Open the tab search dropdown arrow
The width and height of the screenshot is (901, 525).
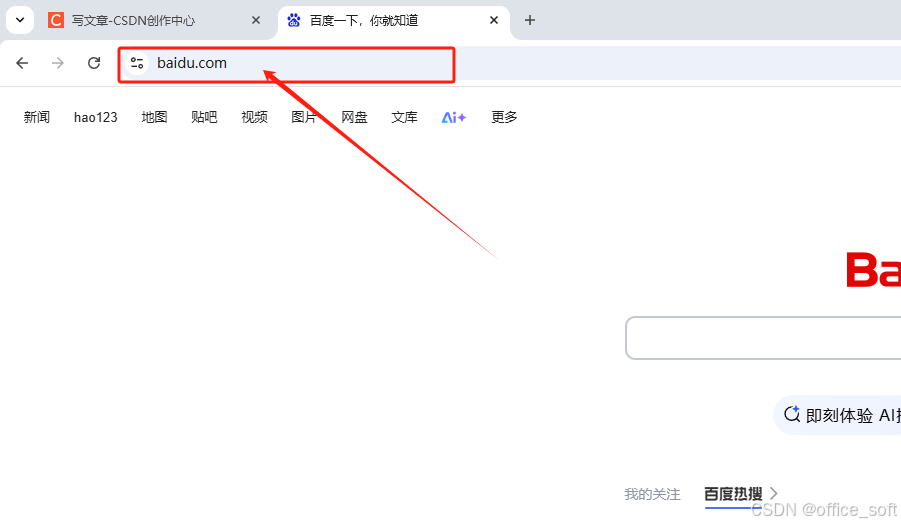pyautogui.click(x=20, y=20)
